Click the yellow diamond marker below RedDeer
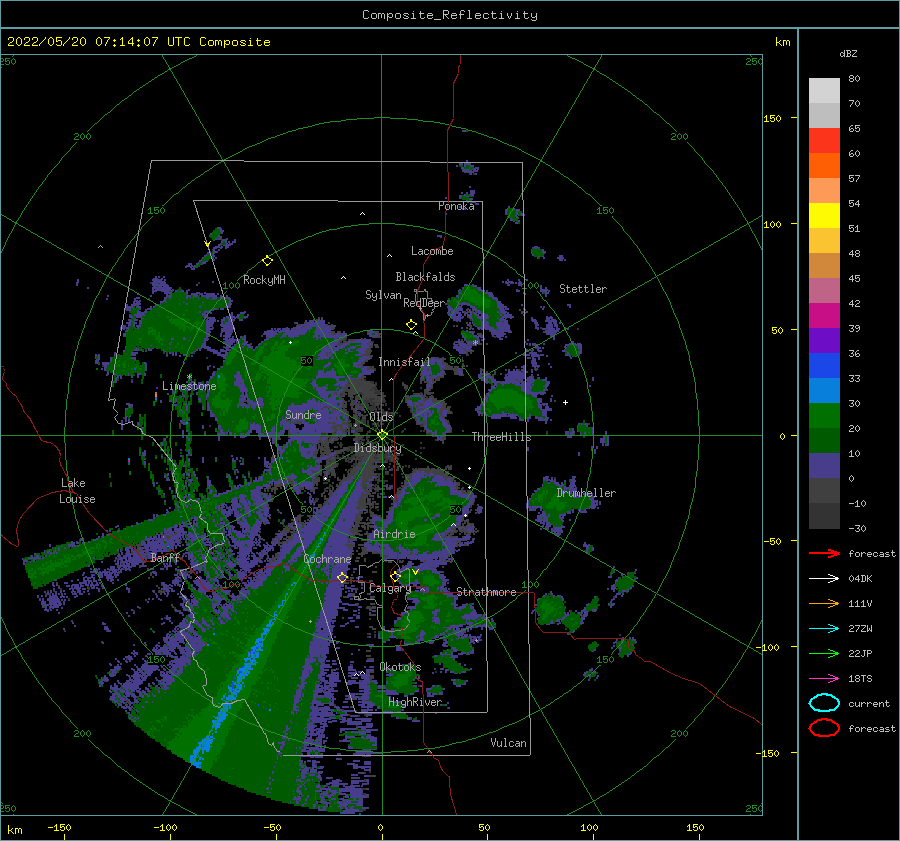Image resolution: width=900 pixels, height=841 pixels. (x=411, y=325)
